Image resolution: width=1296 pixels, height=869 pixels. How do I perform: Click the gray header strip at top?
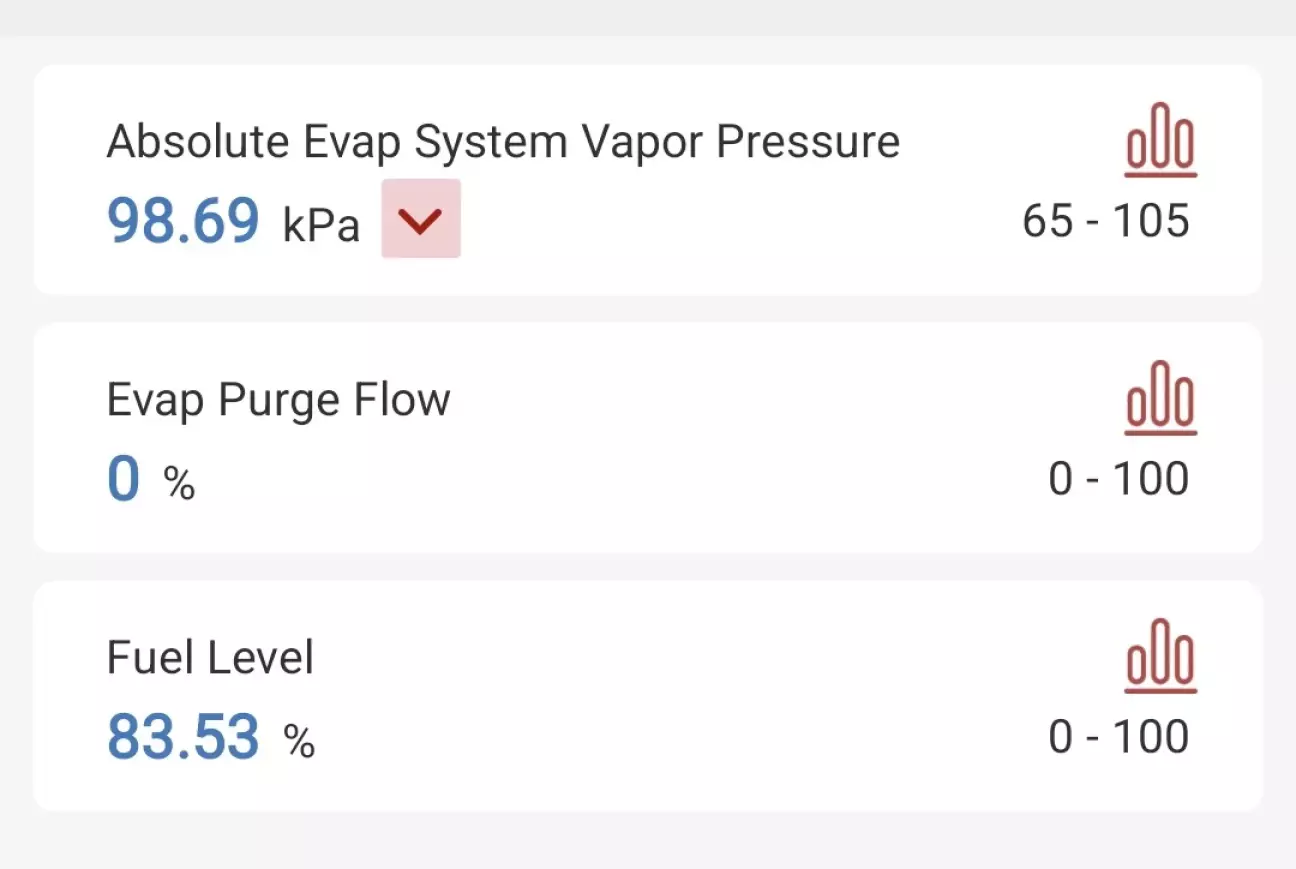click(648, 17)
